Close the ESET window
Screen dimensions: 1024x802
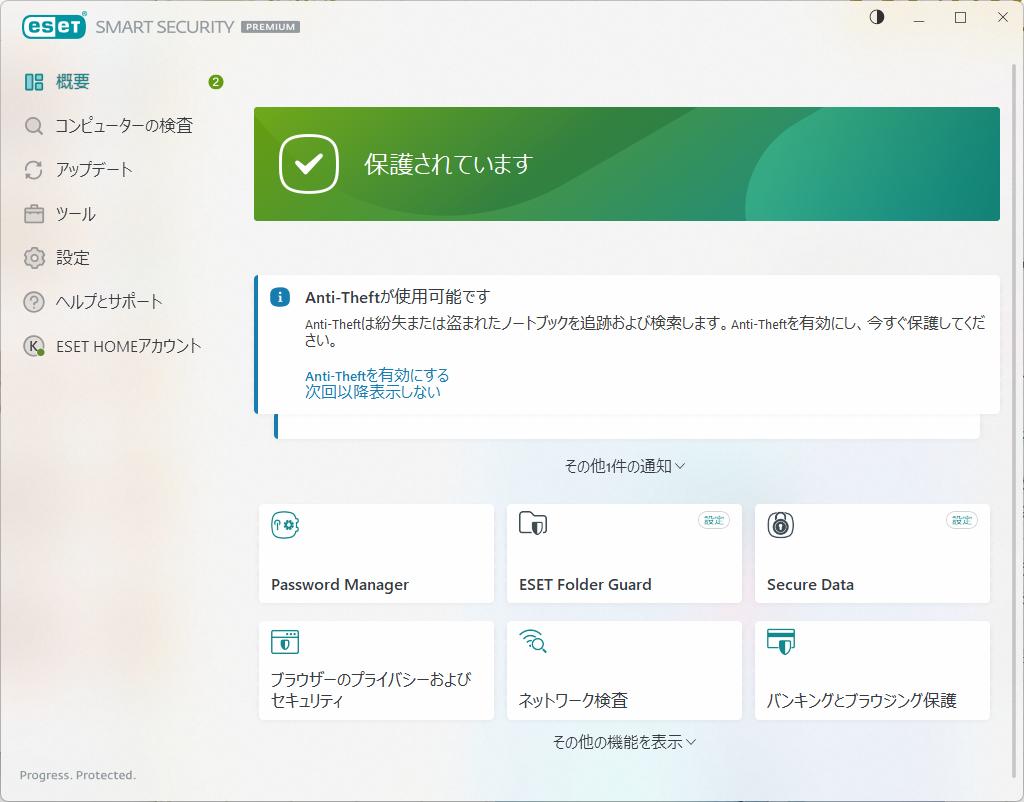point(1003,18)
